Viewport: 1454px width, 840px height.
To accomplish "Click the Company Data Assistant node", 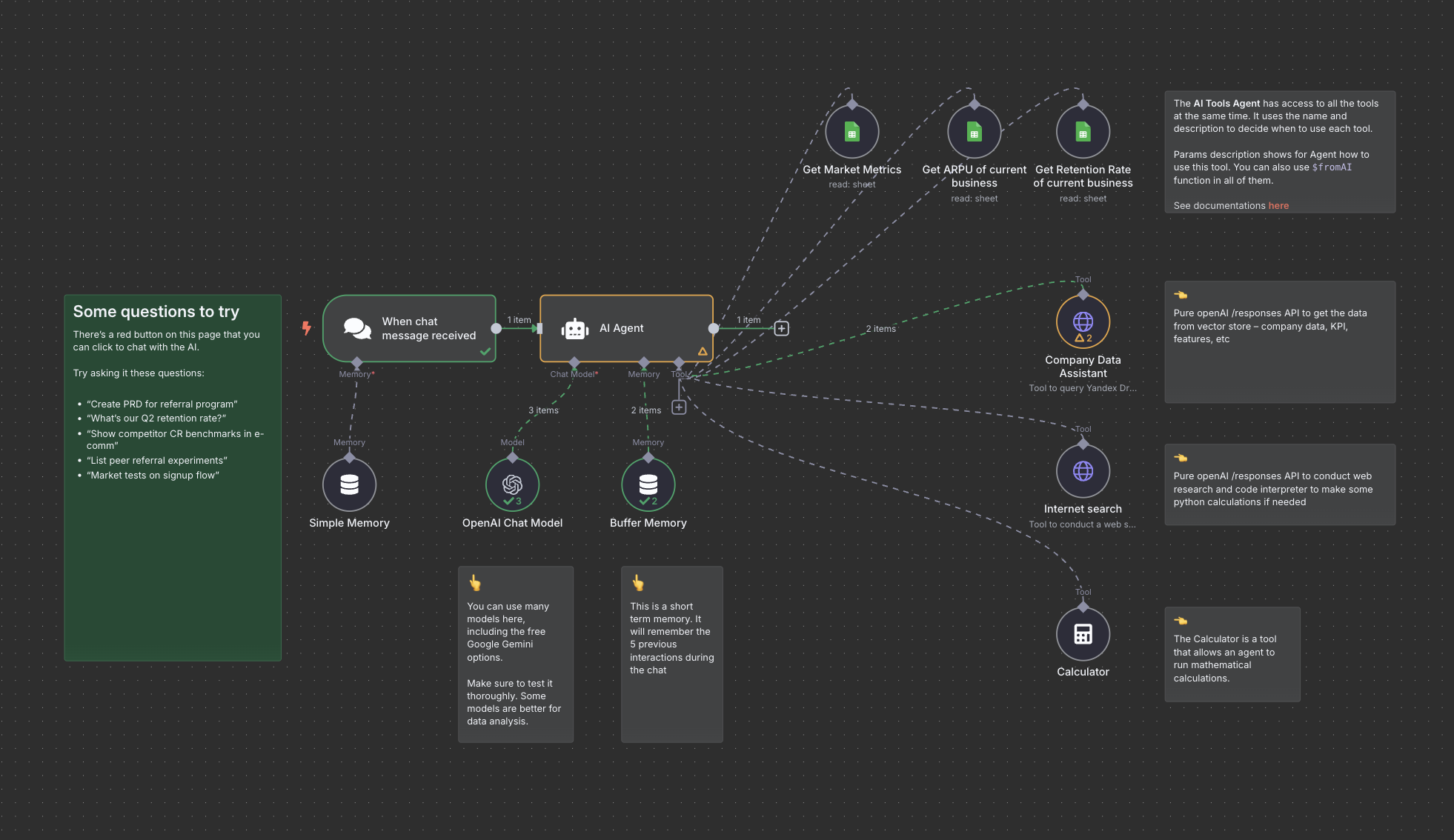I will tap(1083, 321).
